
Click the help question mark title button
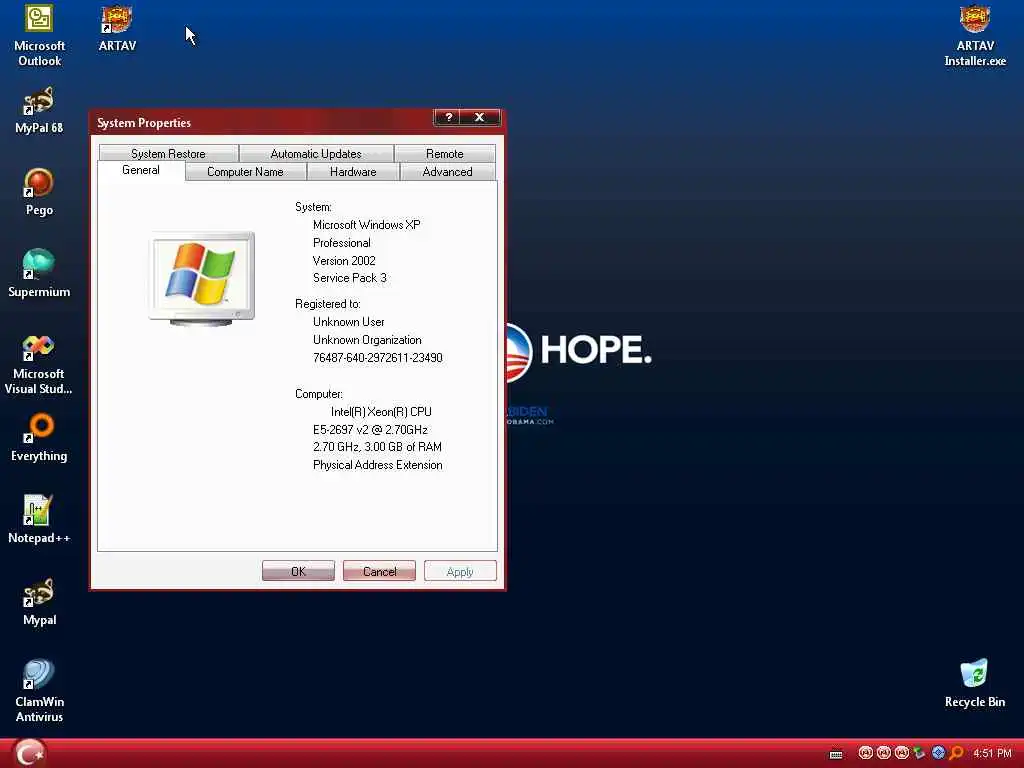tap(448, 118)
